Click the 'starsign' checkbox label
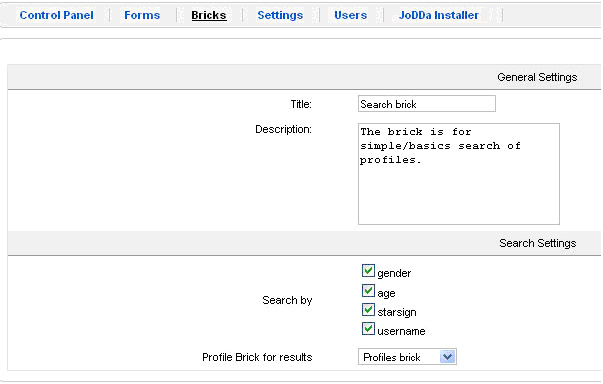603x384 pixels. coord(397,312)
